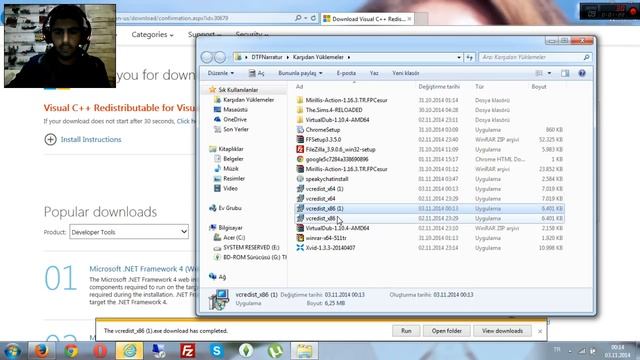Expand the address bar history dropdown

point(459,58)
